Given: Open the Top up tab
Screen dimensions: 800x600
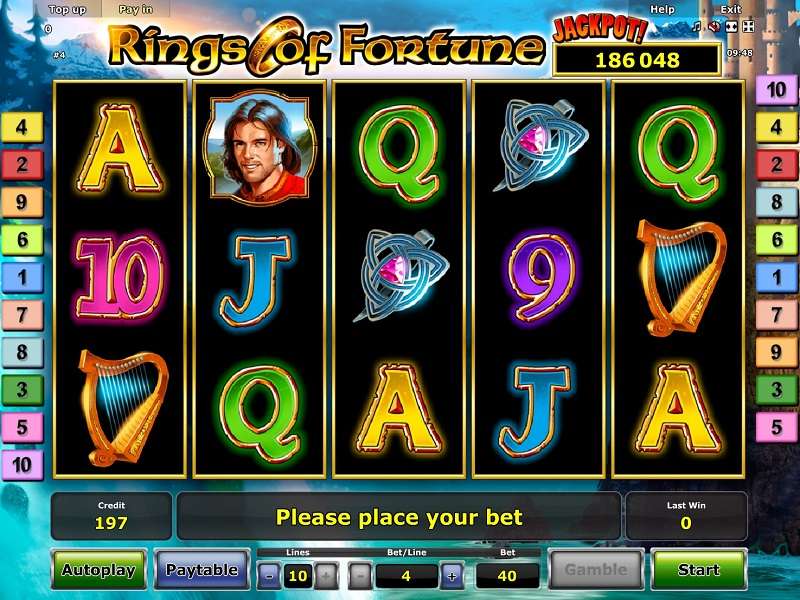Looking at the screenshot, I should click(67, 9).
